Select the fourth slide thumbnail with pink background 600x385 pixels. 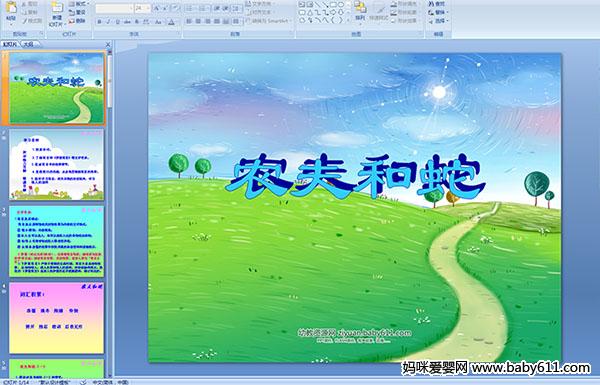(57, 318)
